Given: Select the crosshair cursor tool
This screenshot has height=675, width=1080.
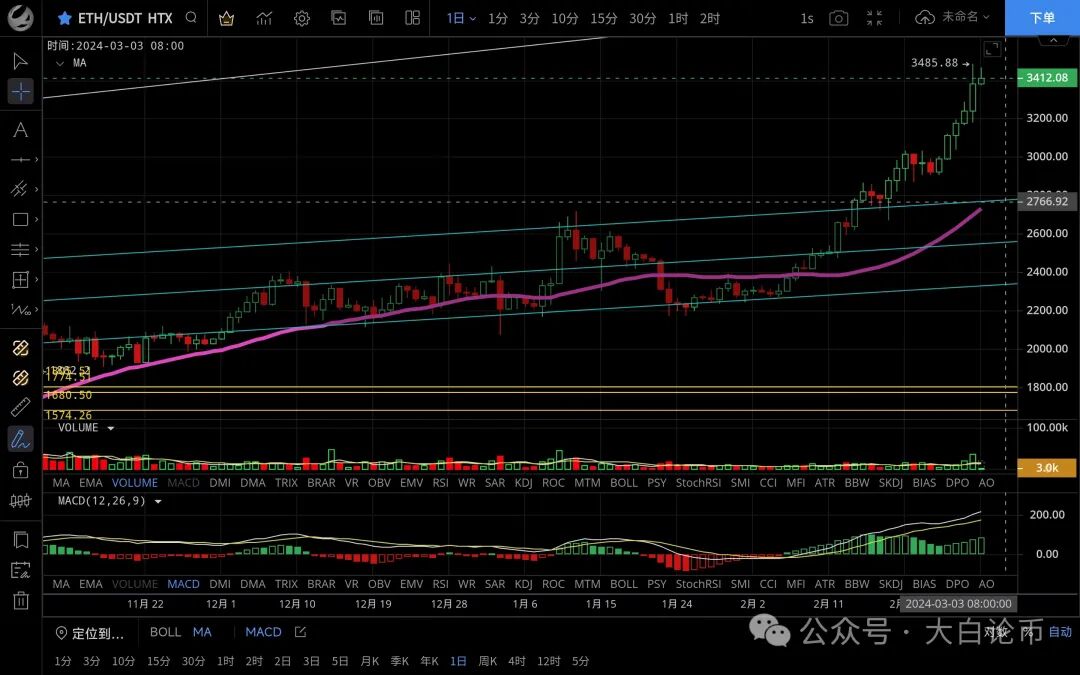Looking at the screenshot, I should click(x=21, y=91).
